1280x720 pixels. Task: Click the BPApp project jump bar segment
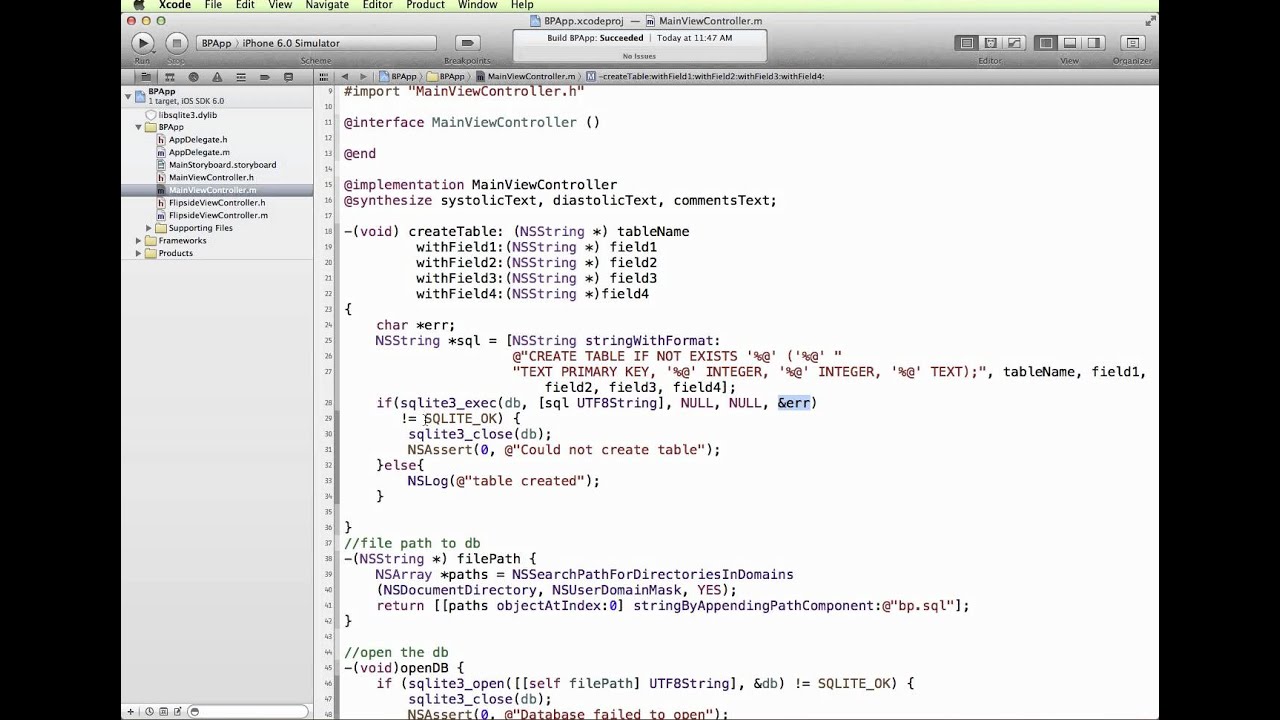tap(398, 77)
